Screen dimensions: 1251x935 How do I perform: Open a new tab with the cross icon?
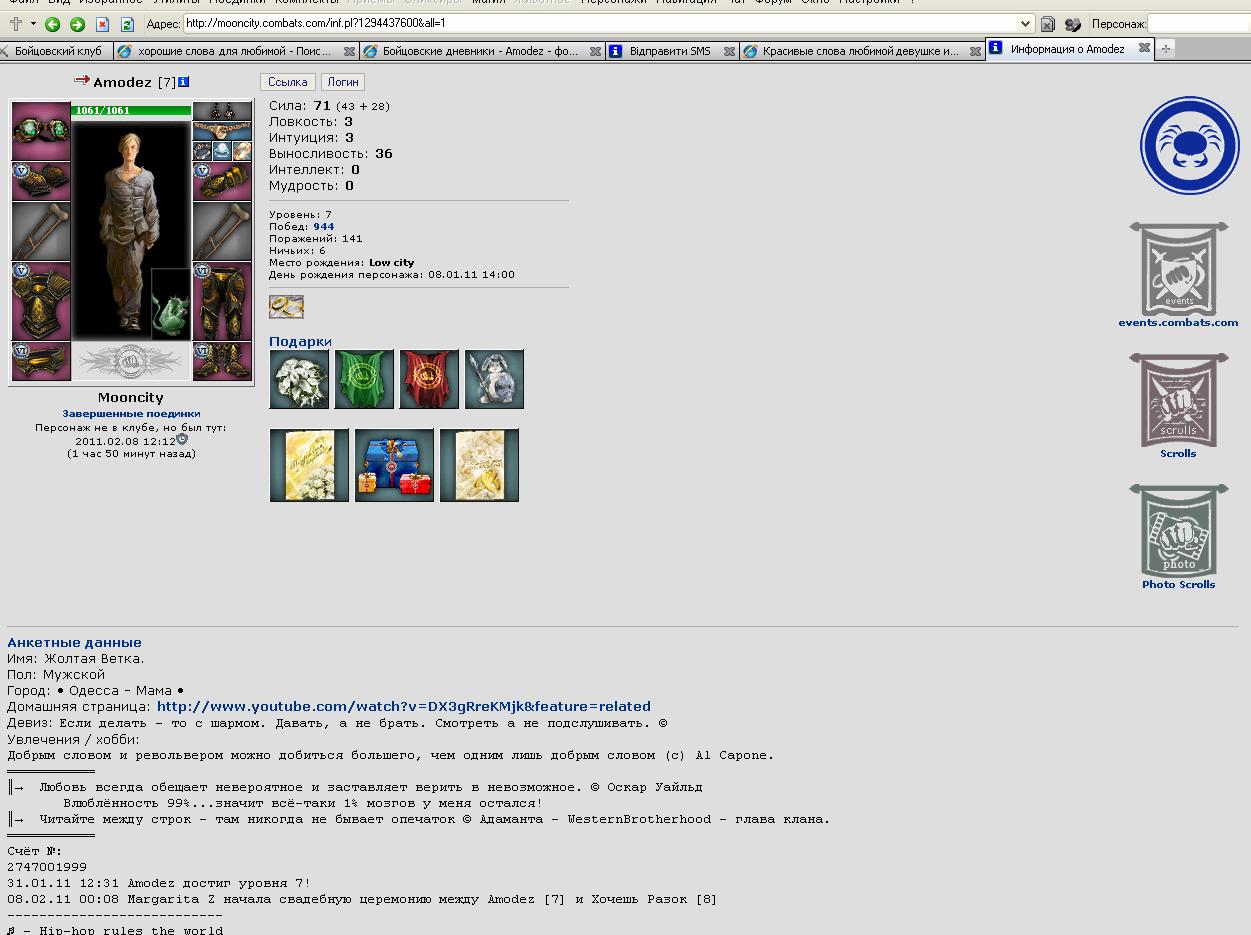coord(15,23)
